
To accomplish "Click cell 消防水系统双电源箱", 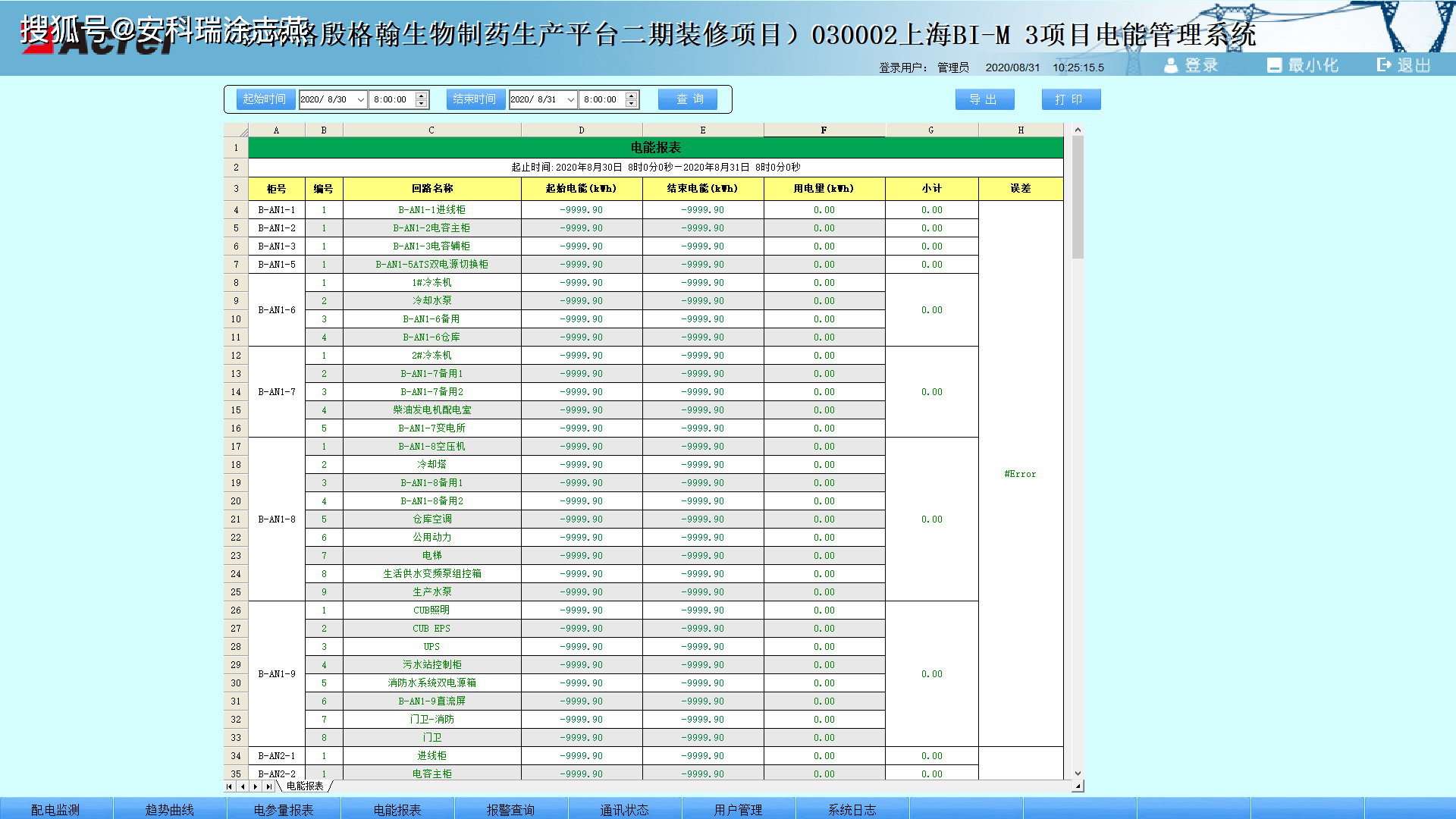I will (x=431, y=683).
